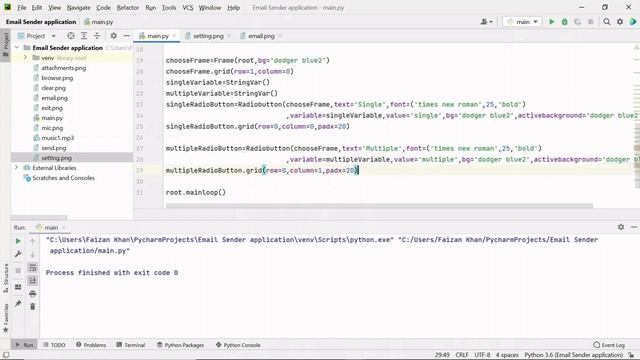Collapse all icon in Project panel
Viewport: 640px width, 360px height.
pos(97,36)
